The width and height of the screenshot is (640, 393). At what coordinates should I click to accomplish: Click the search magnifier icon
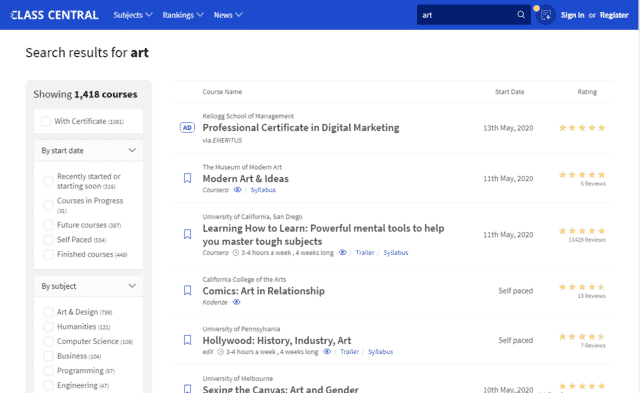521,15
